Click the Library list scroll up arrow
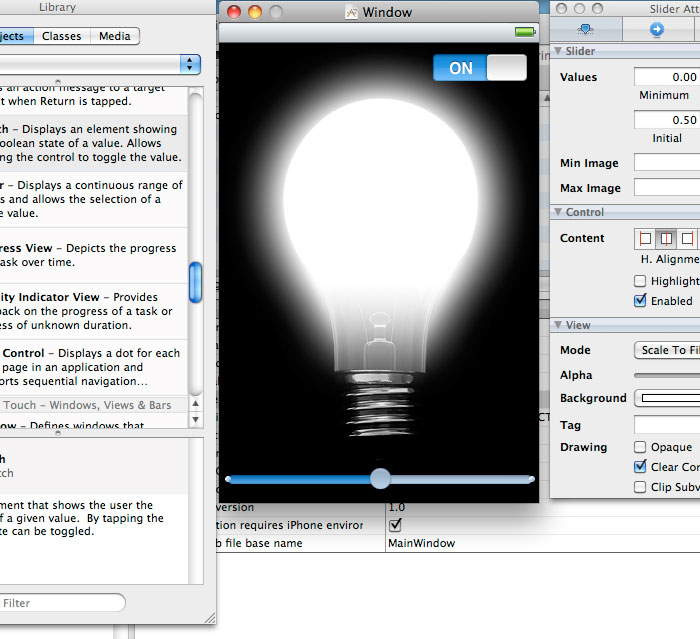This screenshot has width=700, height=639. point(195,404)
